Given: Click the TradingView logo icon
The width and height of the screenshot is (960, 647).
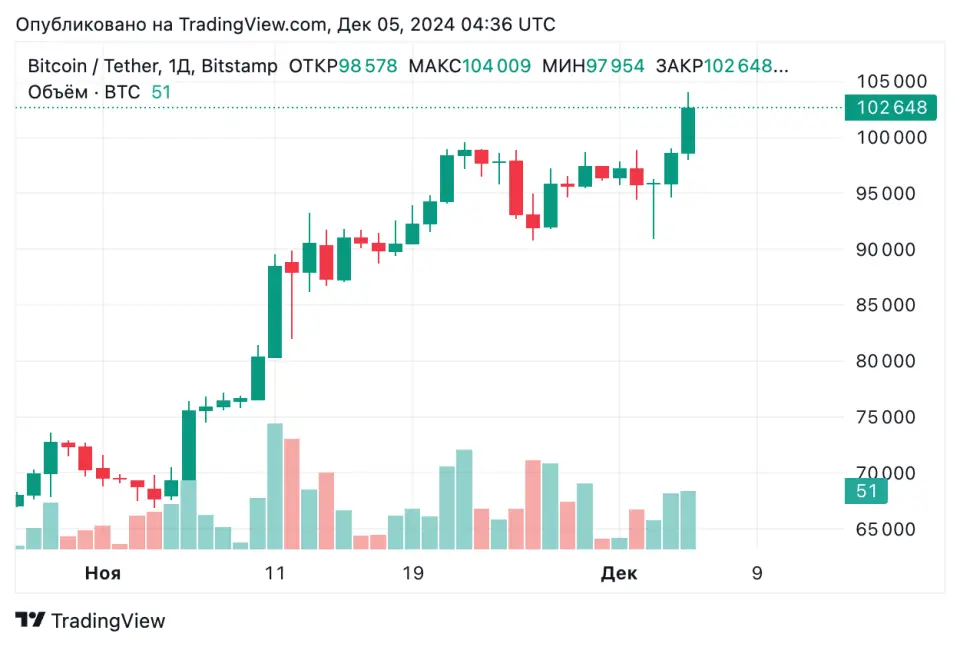Looking at the screenshot, I should coord(30,620).
